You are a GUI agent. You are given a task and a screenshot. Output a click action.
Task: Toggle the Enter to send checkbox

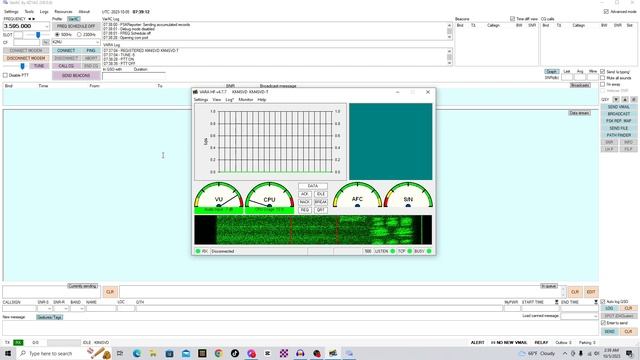click(603, 323)
